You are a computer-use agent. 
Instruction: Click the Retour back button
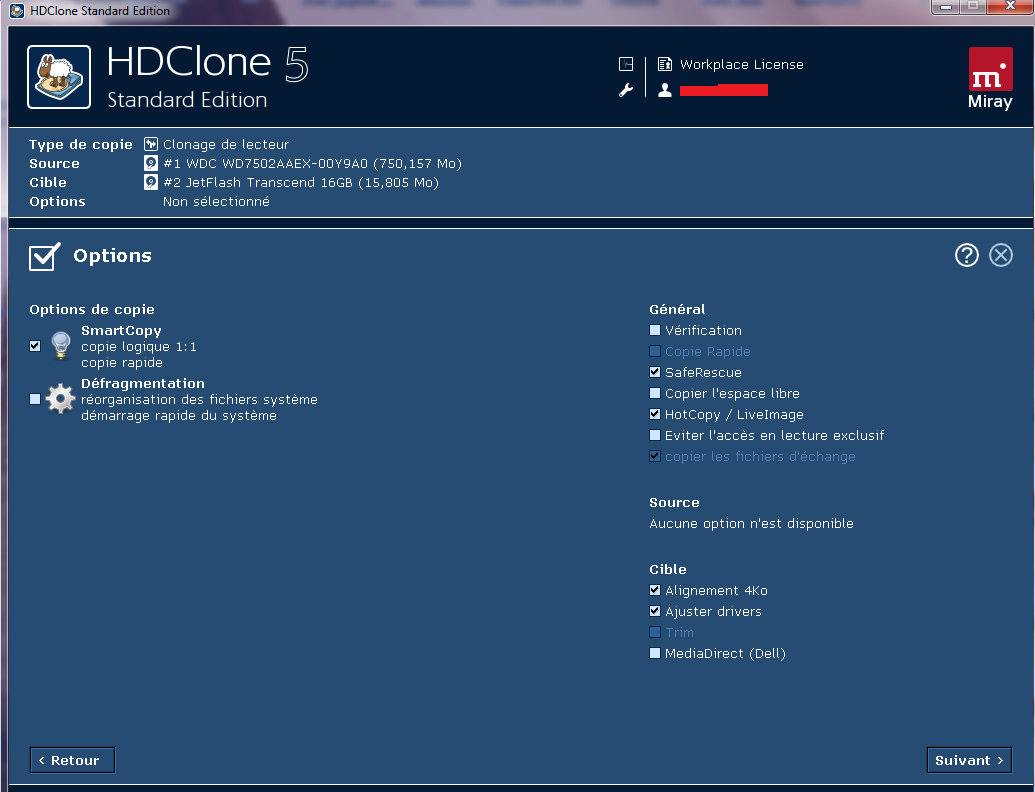(73, 760)
